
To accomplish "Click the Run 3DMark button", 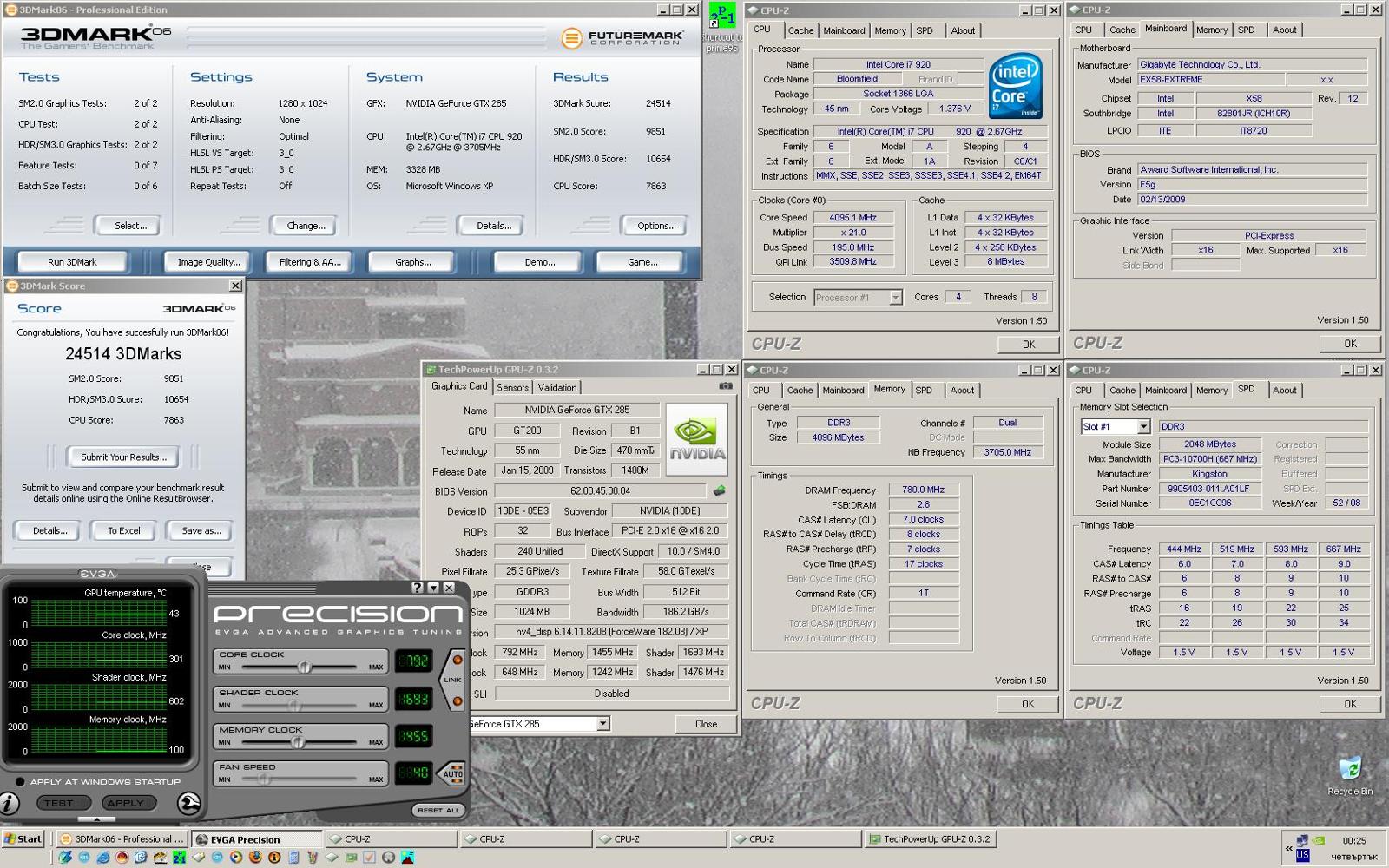I will click(x=72, y=262).
